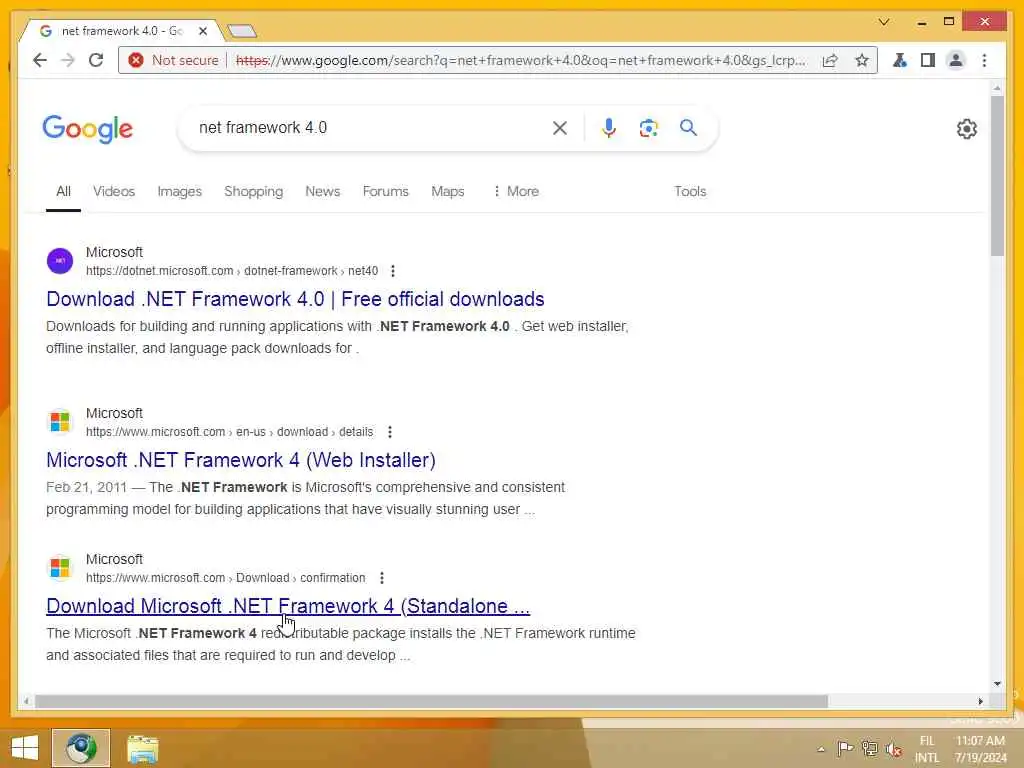Open options for the dotnet.microsoft.com result
Viewport: 1024px width, 768px height.
(x=392, y=271)
